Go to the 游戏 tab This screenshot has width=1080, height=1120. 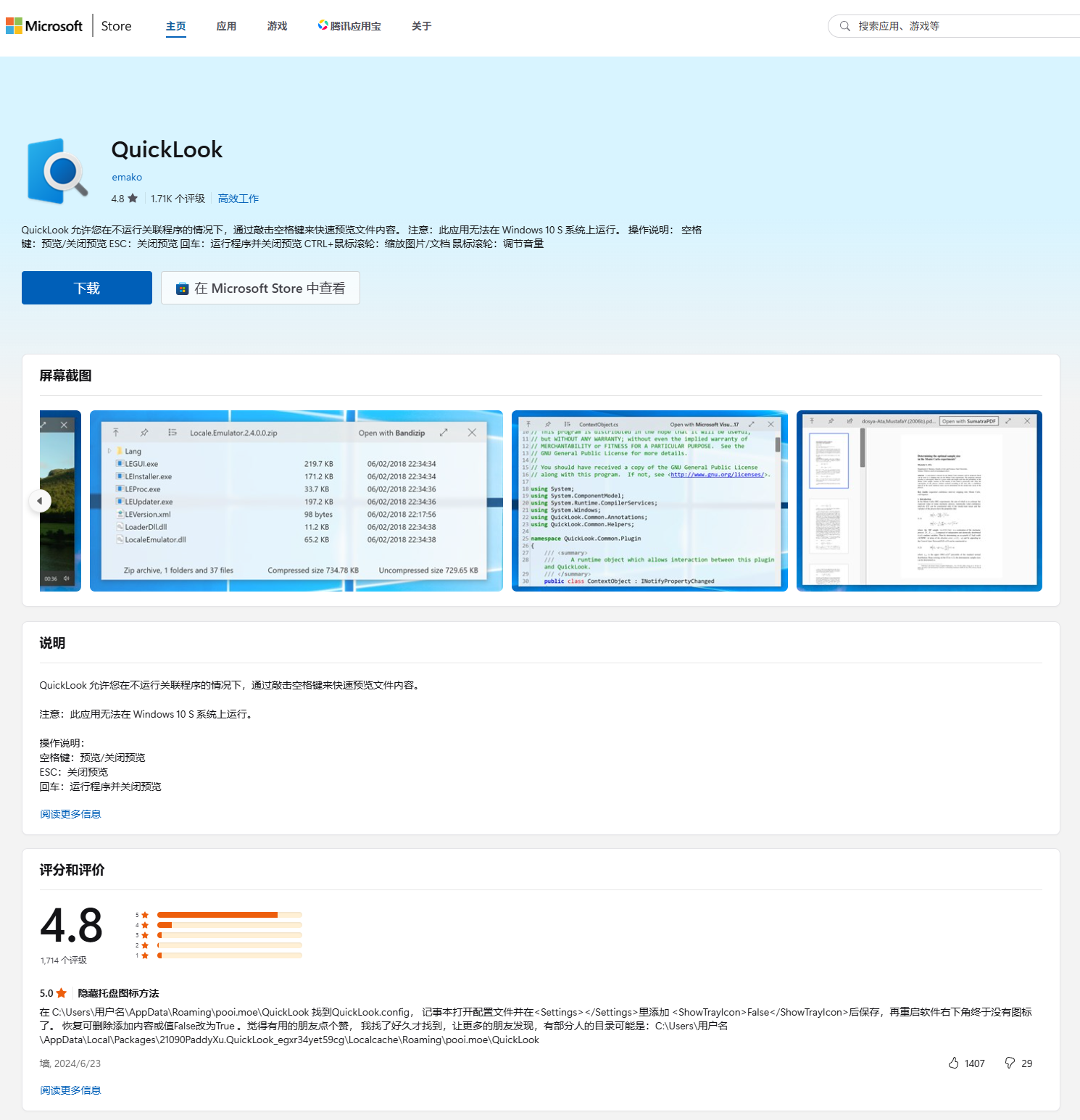tap(277, 26)
